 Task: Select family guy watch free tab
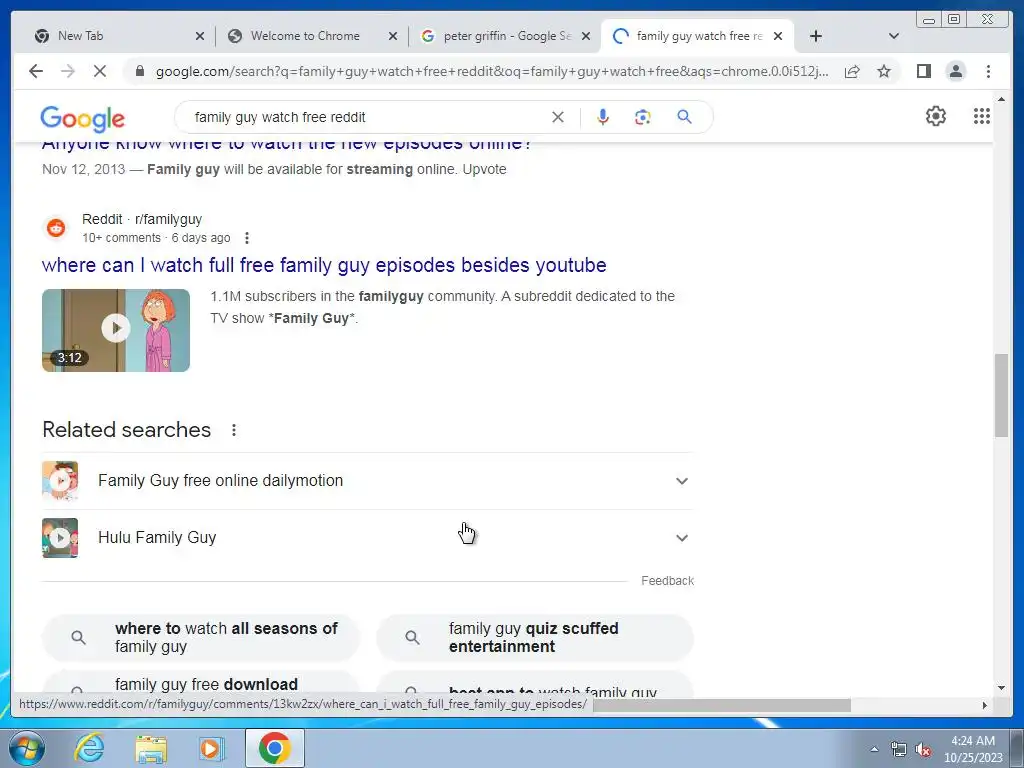(699, 36)
